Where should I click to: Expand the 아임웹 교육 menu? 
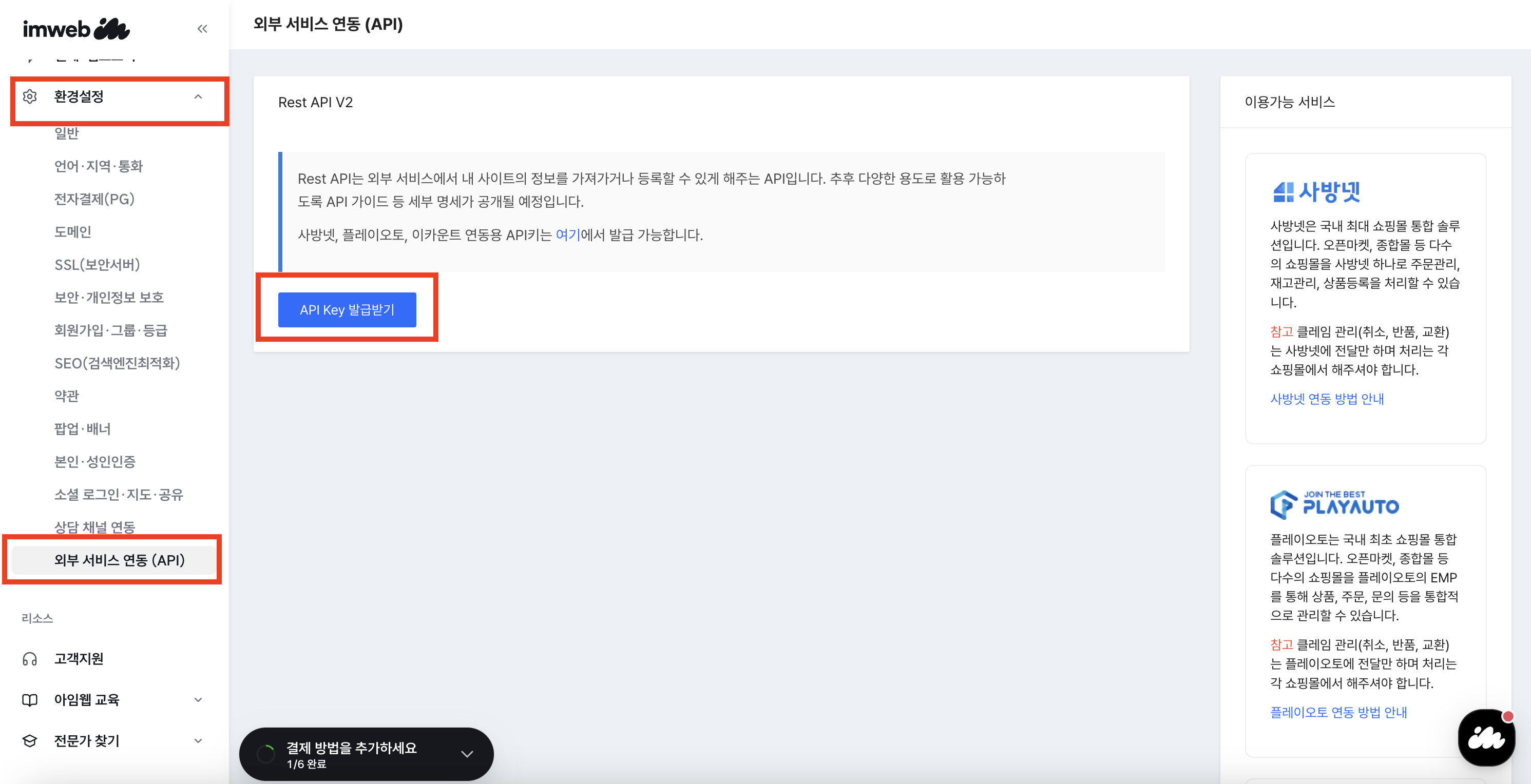[x=198, y=700]
